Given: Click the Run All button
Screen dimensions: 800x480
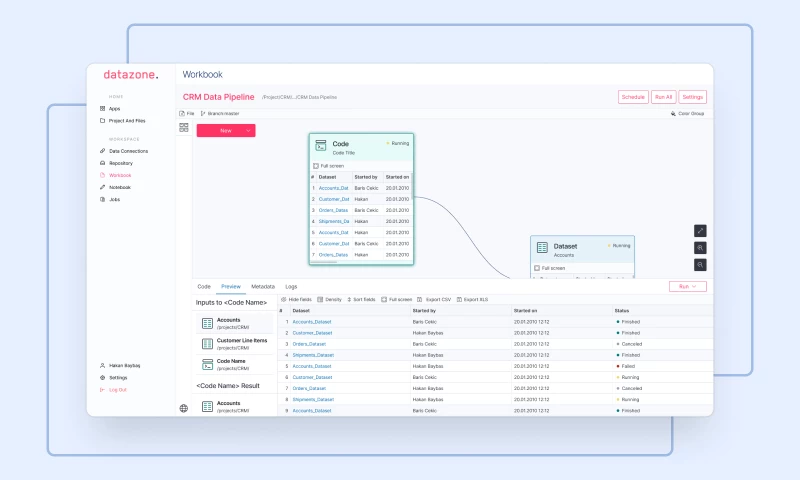Looking at the screenshot, I should (663, 97).
